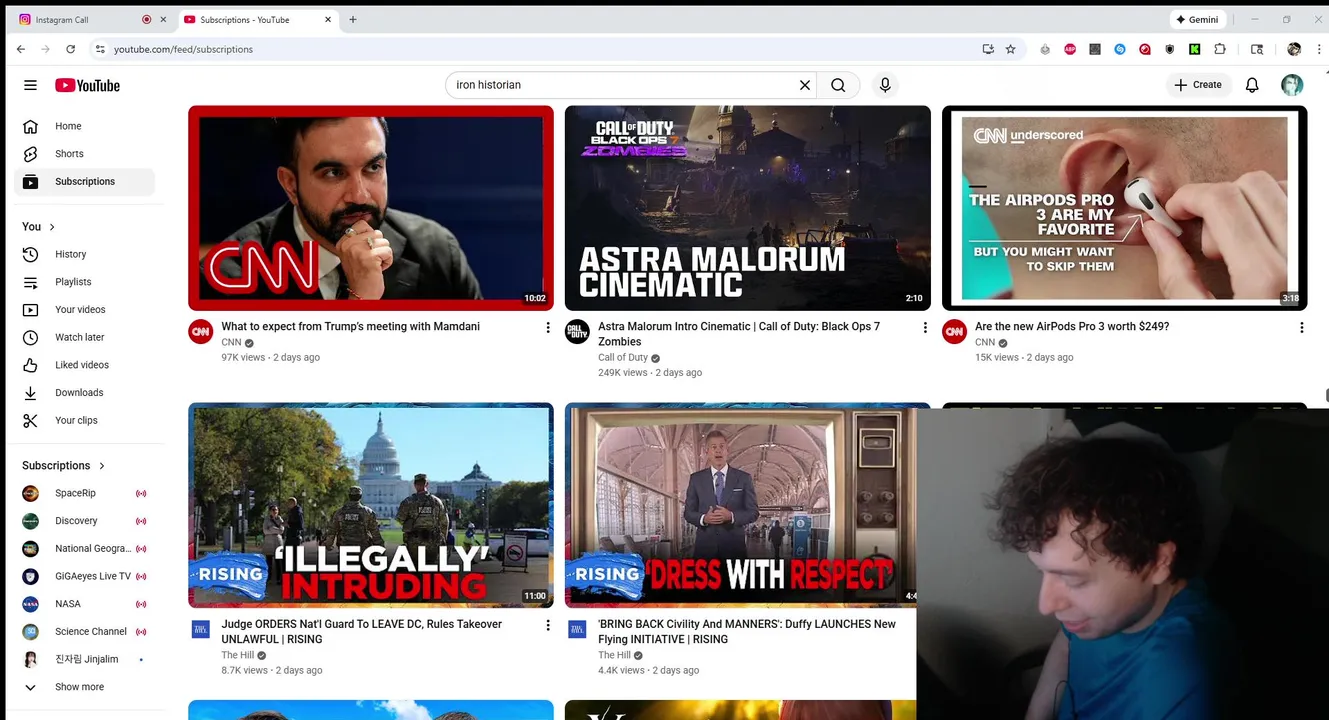Click The Hill avatar beside BRING BACK video

point(578,629)
